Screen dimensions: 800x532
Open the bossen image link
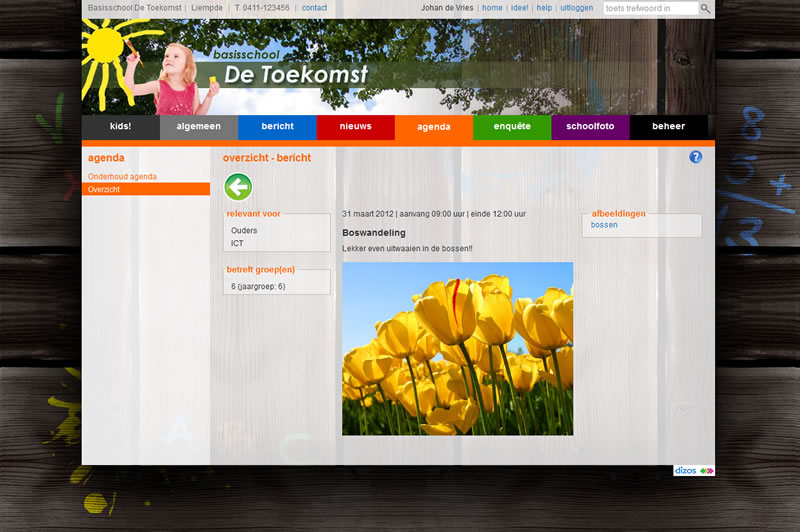604,225
